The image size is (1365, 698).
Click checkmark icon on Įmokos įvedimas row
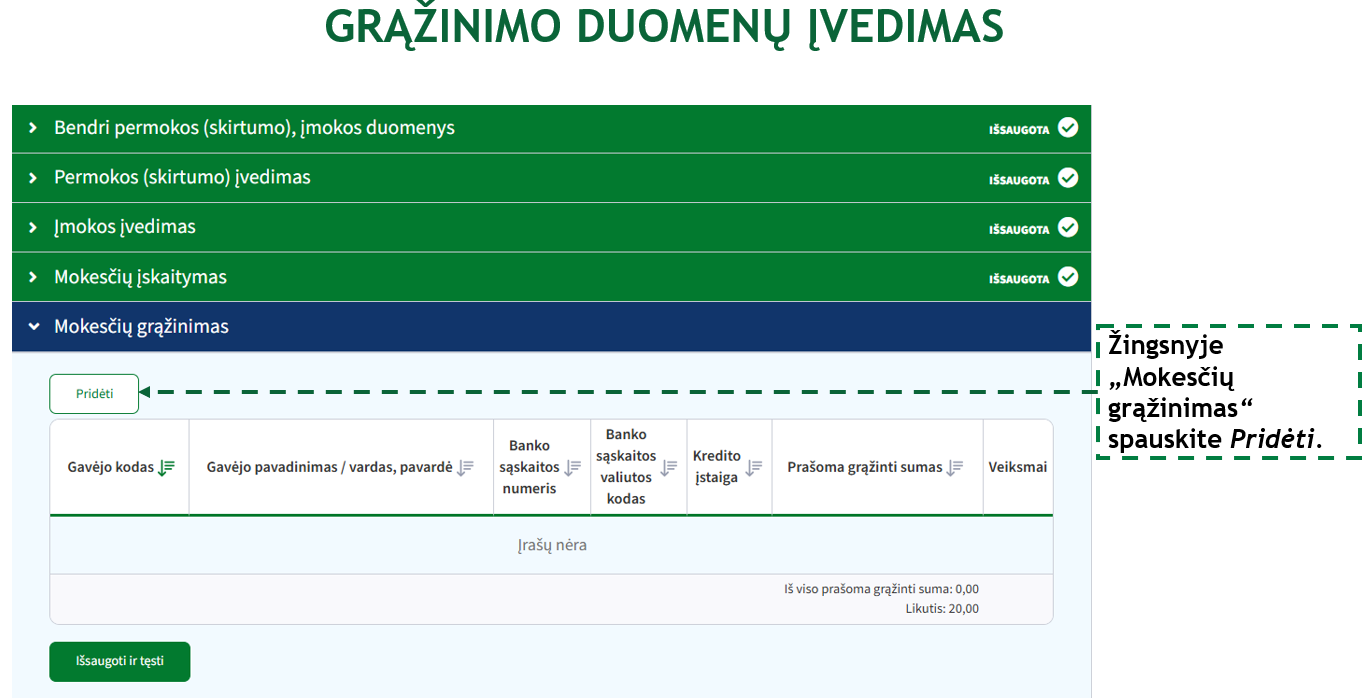[1068, 227]
